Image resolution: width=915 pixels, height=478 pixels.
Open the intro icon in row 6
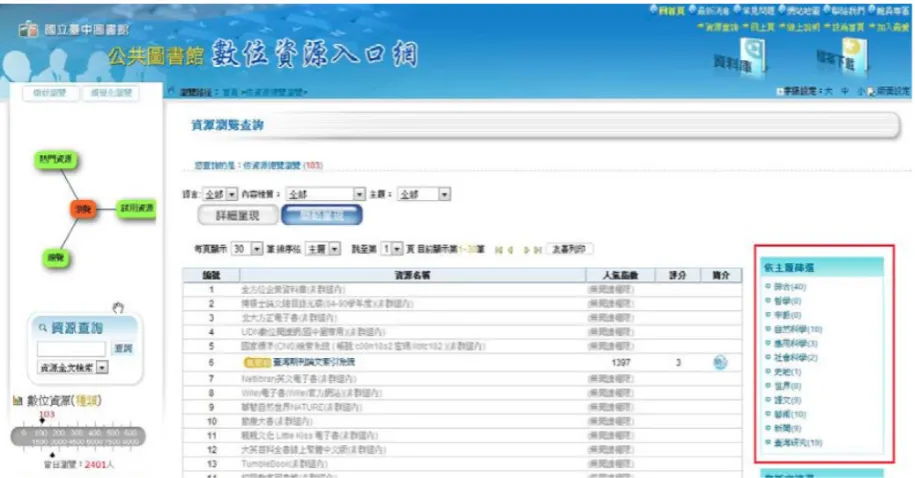(720, 362)
